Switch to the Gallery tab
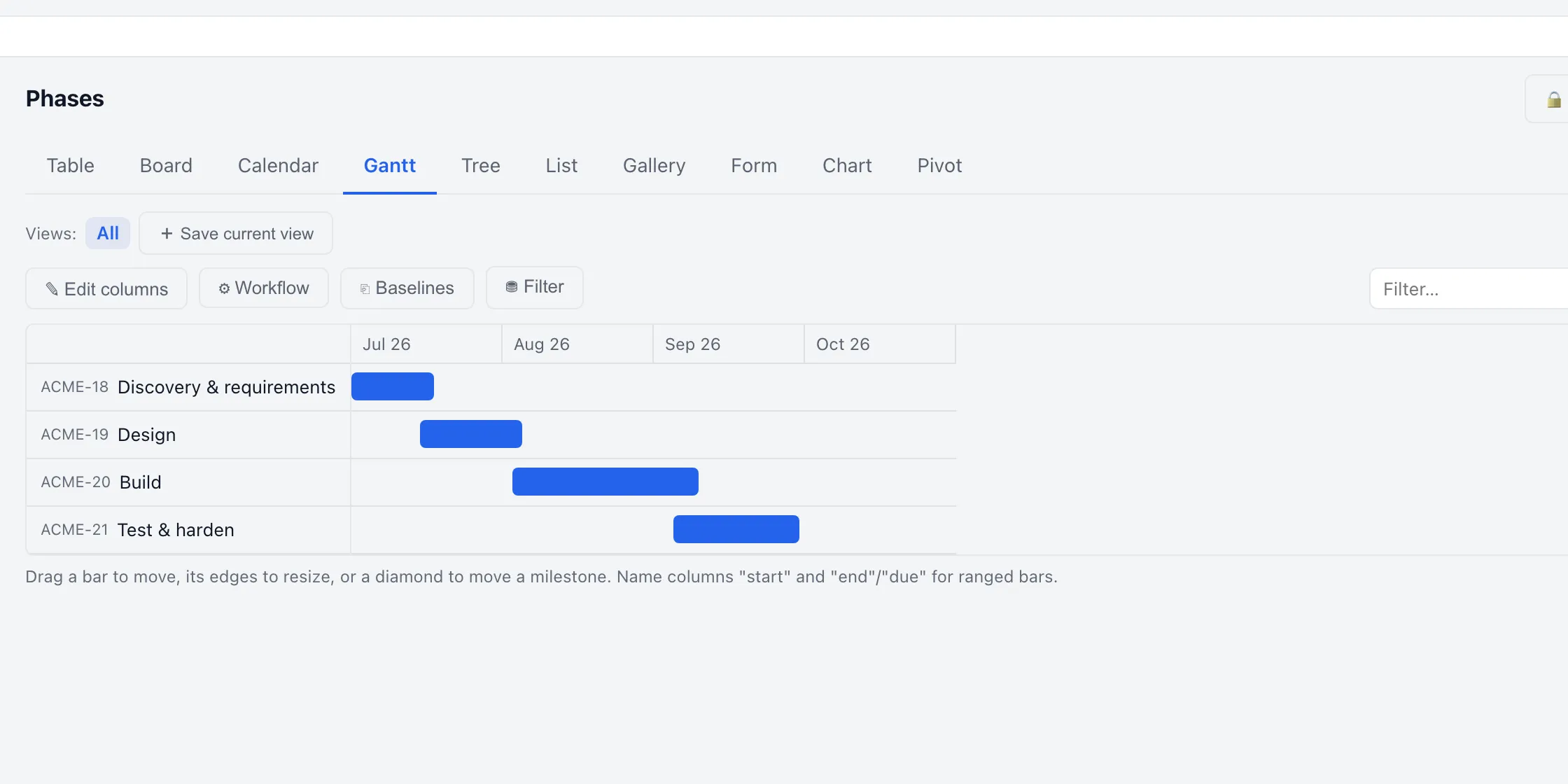The height and width of the screenshot is (784, 1568). tap(654, 165)
